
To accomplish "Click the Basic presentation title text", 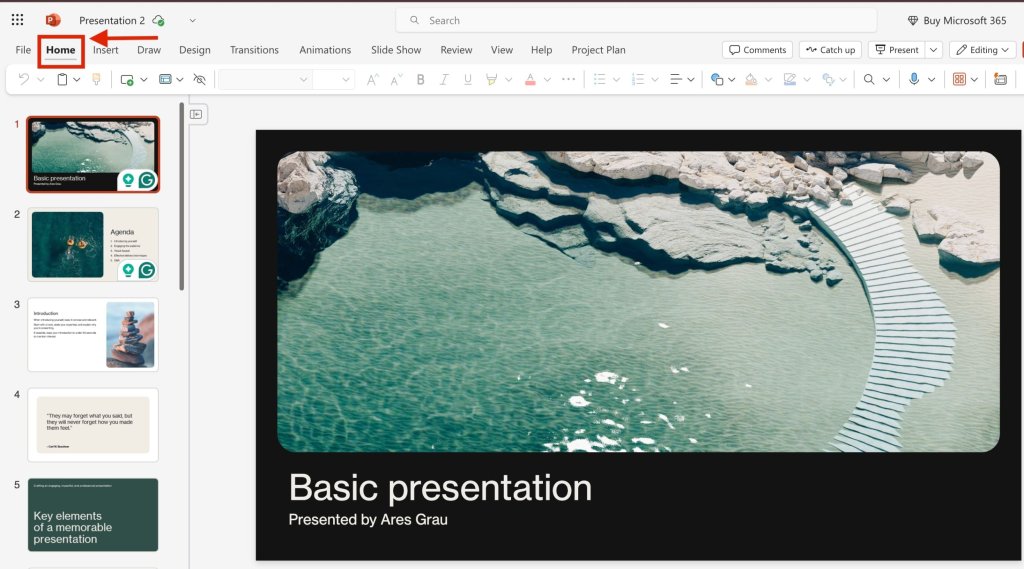I will coord(440,487).
